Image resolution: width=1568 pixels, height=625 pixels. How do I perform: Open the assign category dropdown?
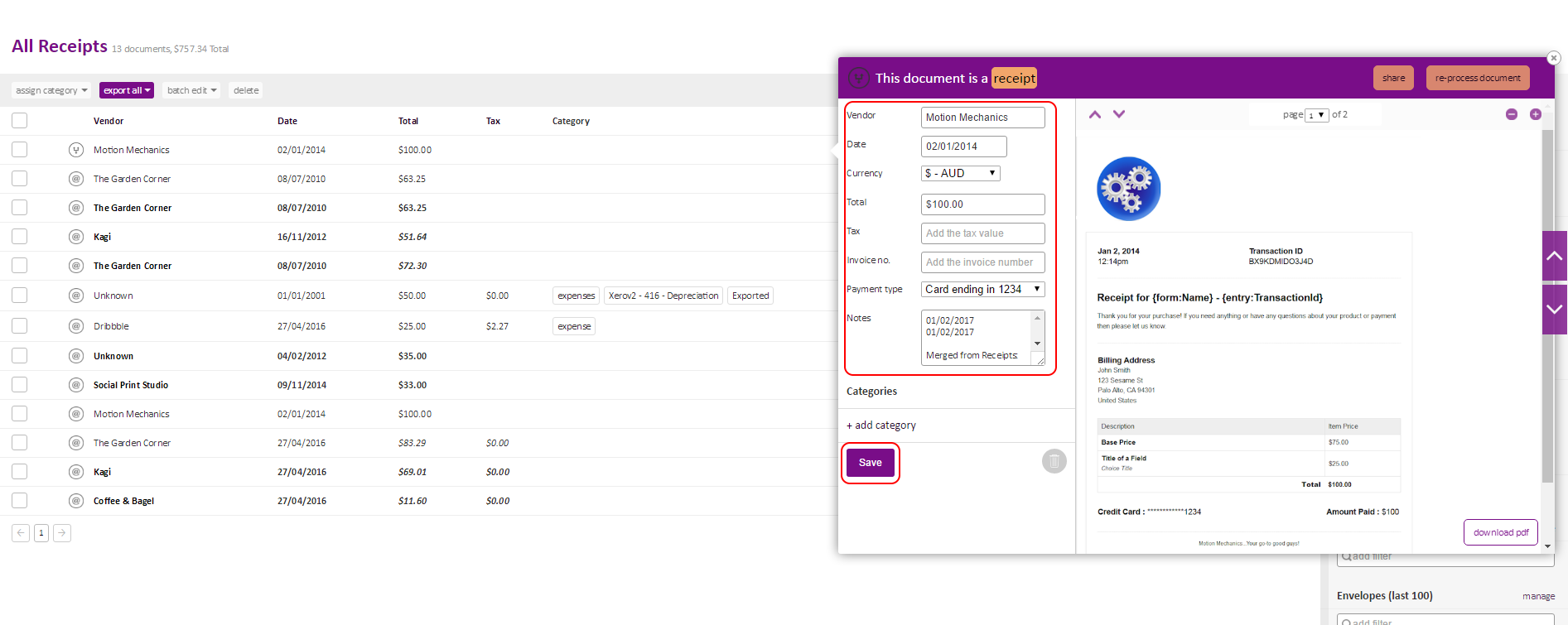51,90
